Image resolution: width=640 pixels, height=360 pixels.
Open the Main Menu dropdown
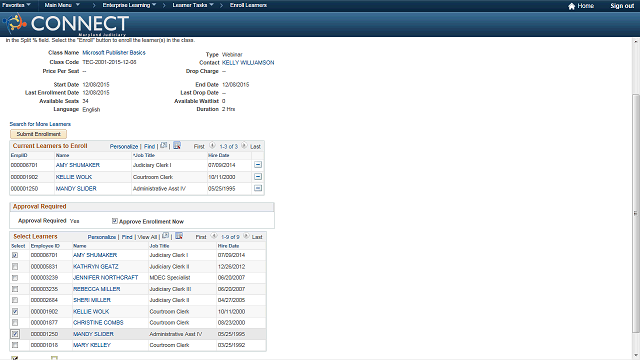pyautogui.click(x=62, y=5)
